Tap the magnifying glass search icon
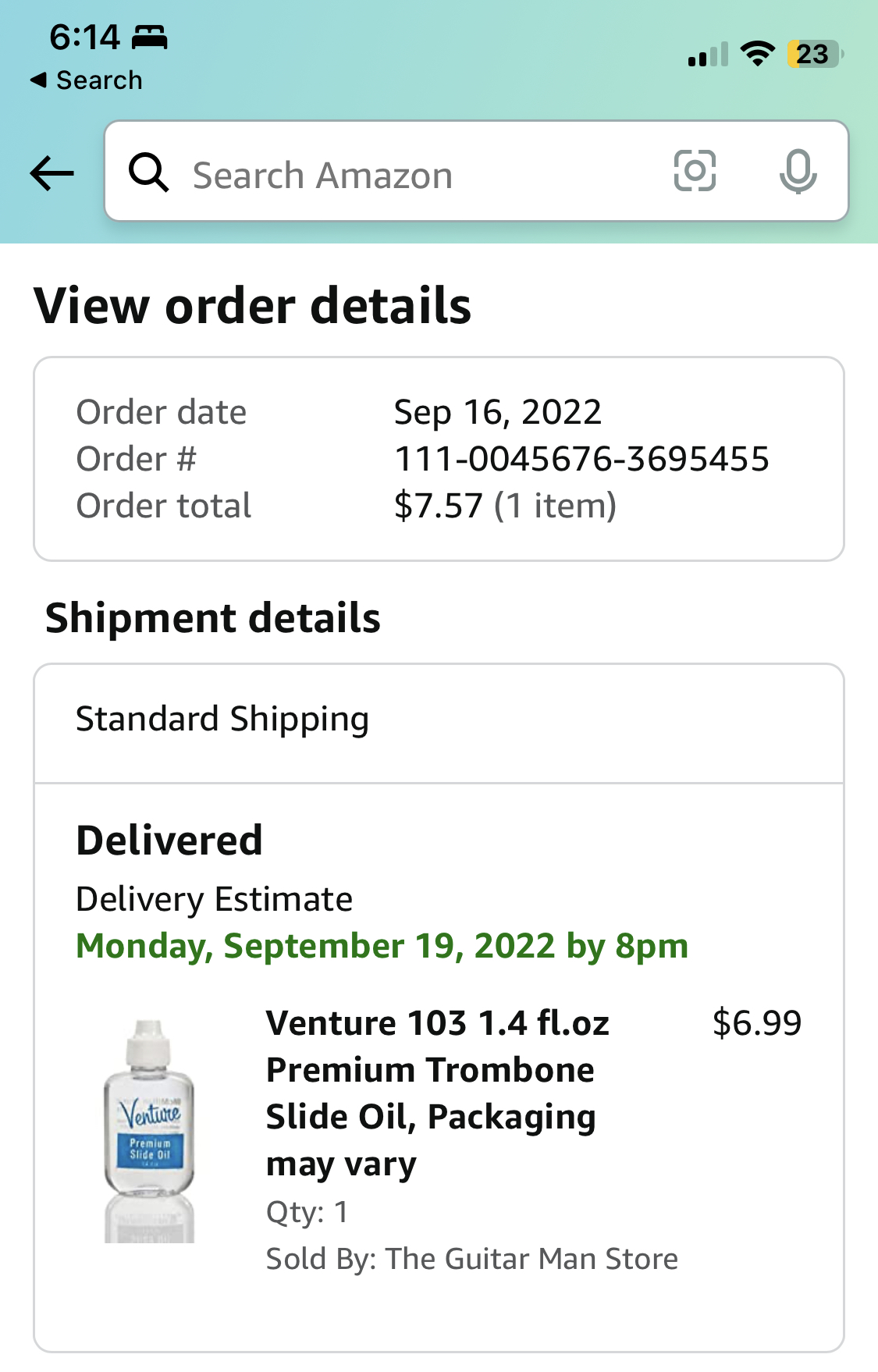This screenshot has height=1372, width=878. coord(148,172)
